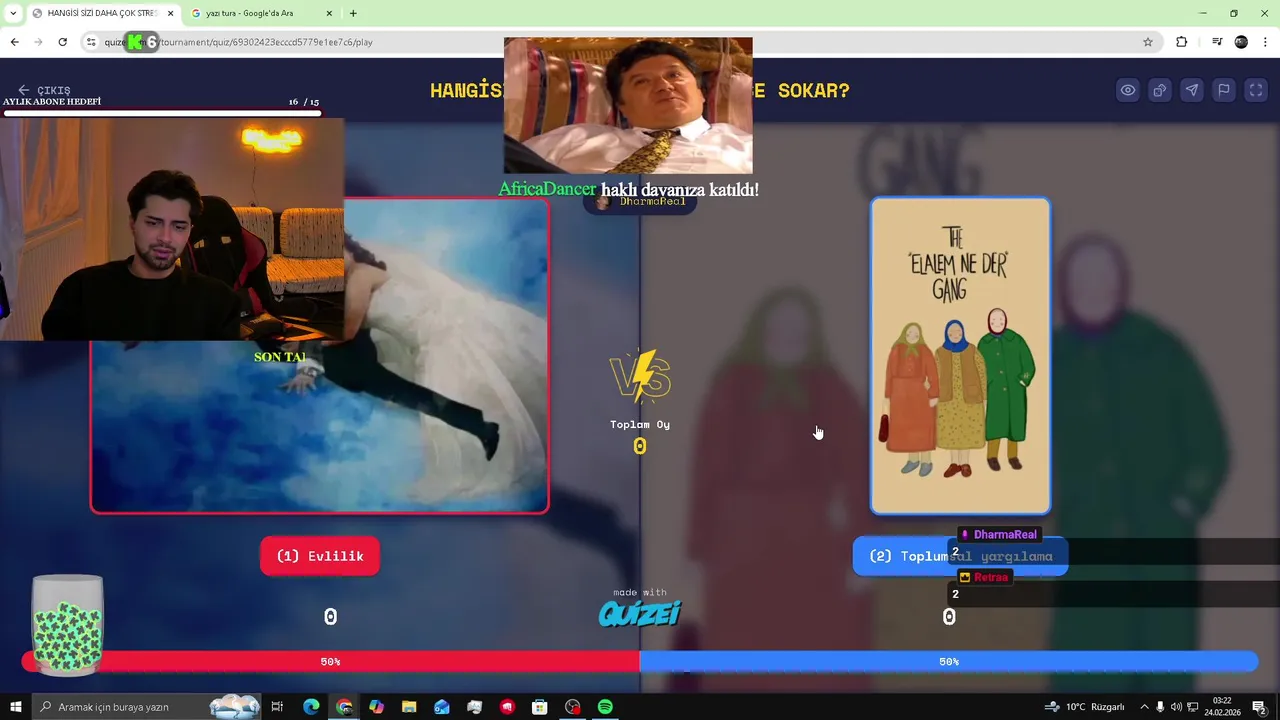Screen dimensions: 1280x720
Task: Open the Chrome three-dot menu
Action: coord(1266,42)
